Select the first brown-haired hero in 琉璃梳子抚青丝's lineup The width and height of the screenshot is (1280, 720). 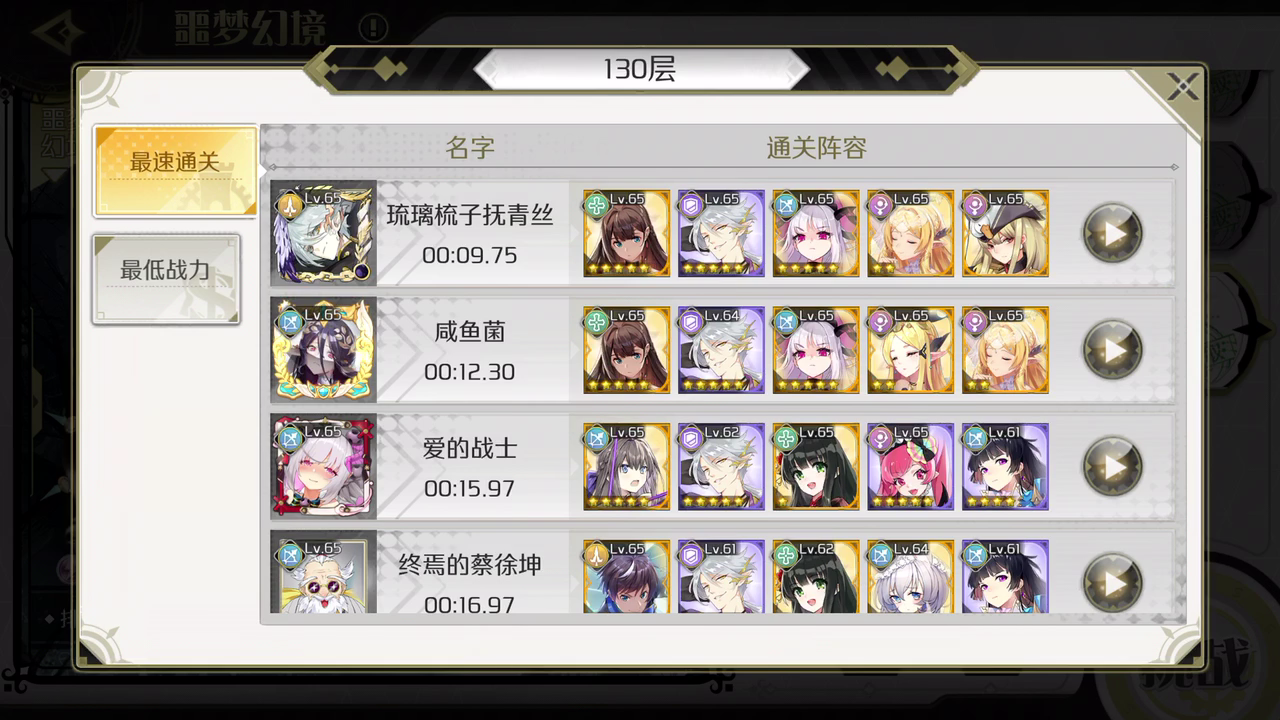(x=627, y=233)
